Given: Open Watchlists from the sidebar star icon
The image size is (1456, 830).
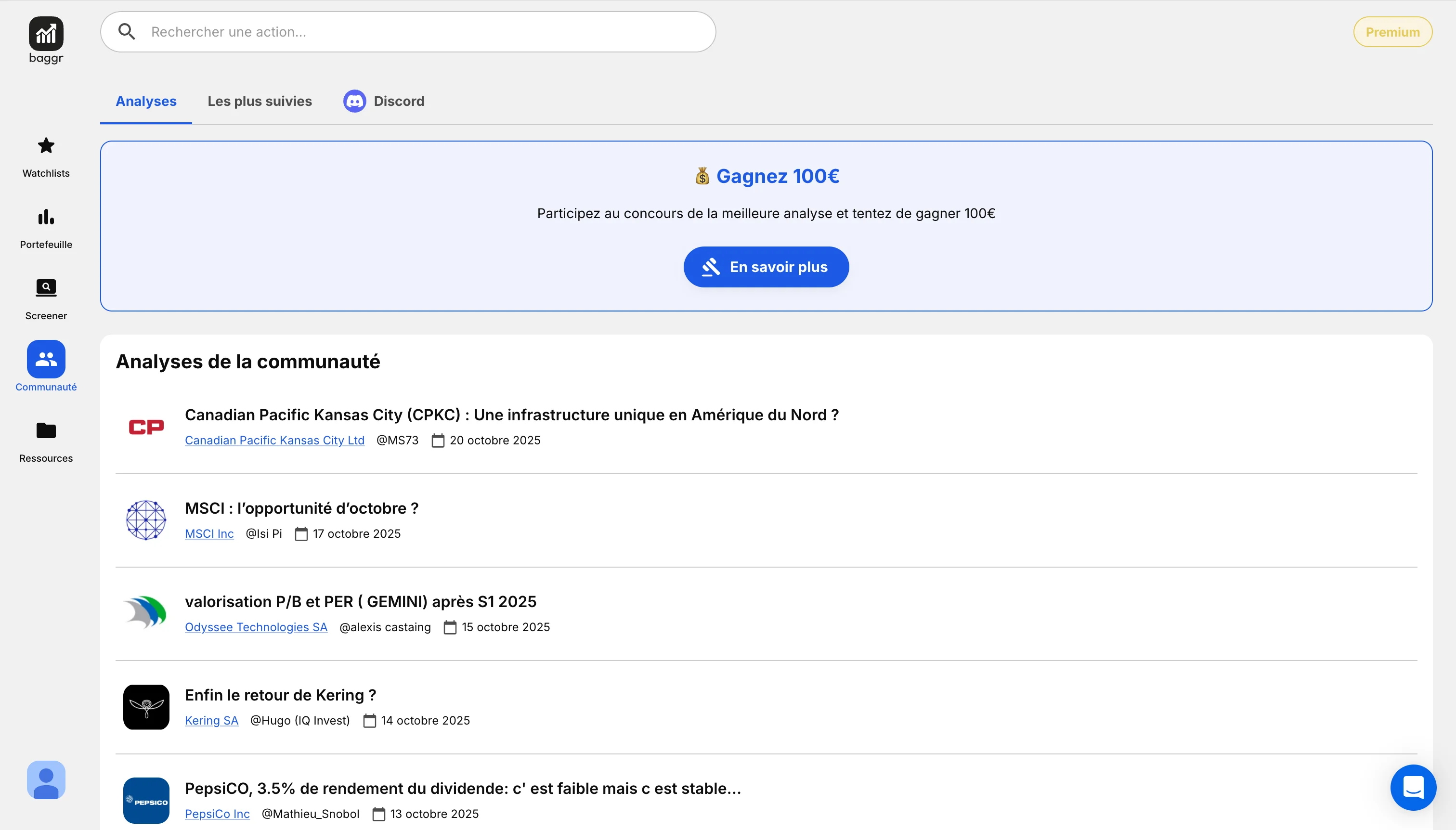Looking at the screenshot, I should pyautogui.click(x=46, y=146).
